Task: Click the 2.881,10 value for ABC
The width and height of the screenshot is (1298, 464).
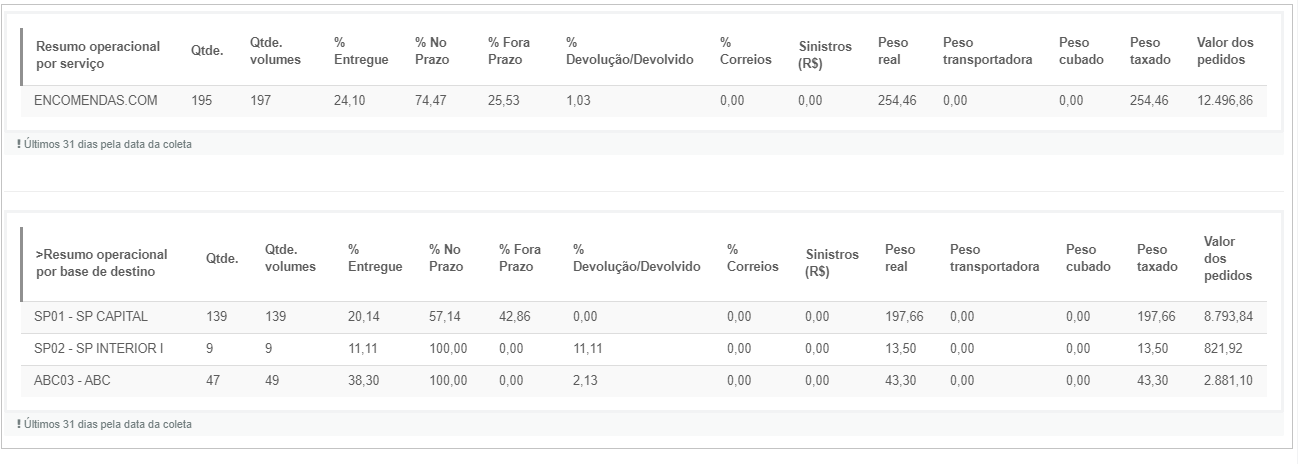Action: (1230, 381)
